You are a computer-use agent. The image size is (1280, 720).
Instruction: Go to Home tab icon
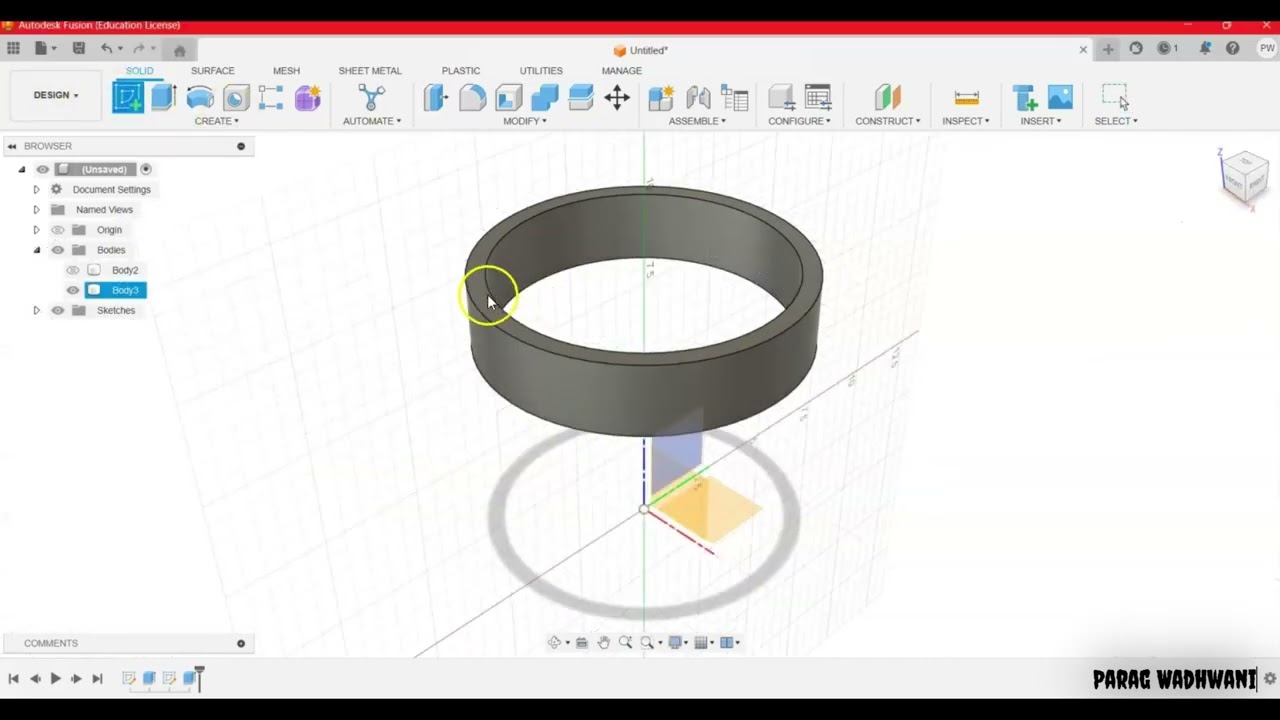180,50
